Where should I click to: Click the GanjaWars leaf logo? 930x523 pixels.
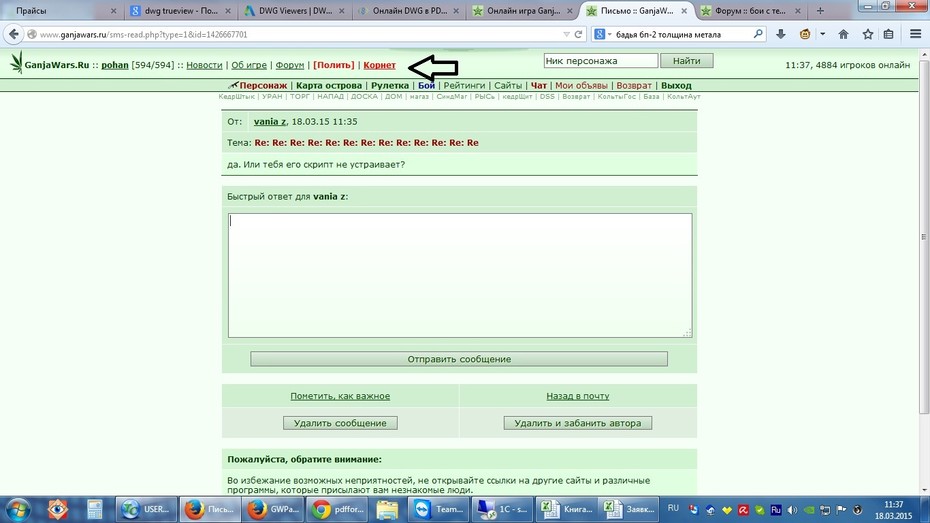pos(16,62)
